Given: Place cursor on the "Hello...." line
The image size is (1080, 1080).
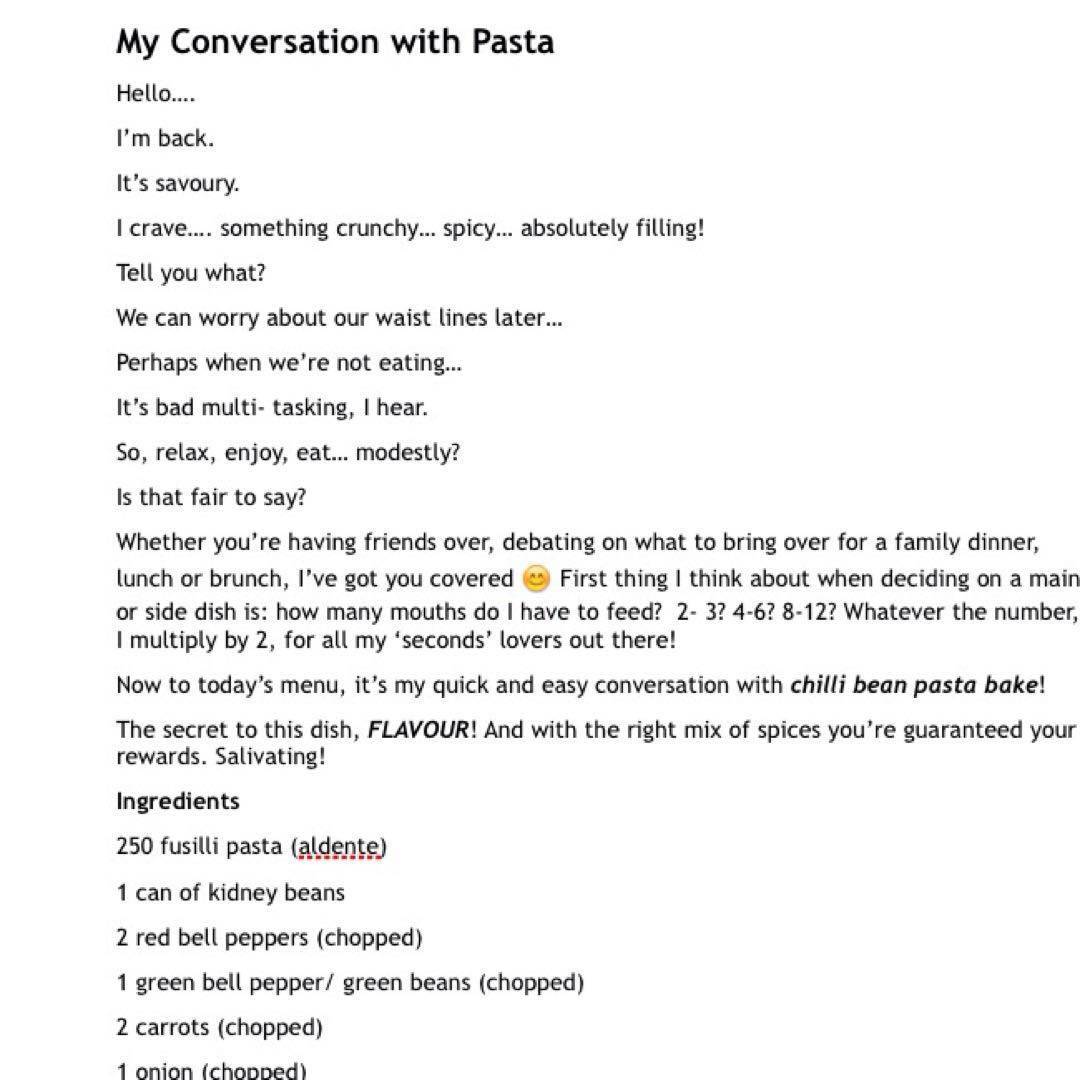Looking at the screenshot, I should coord(155,94).
